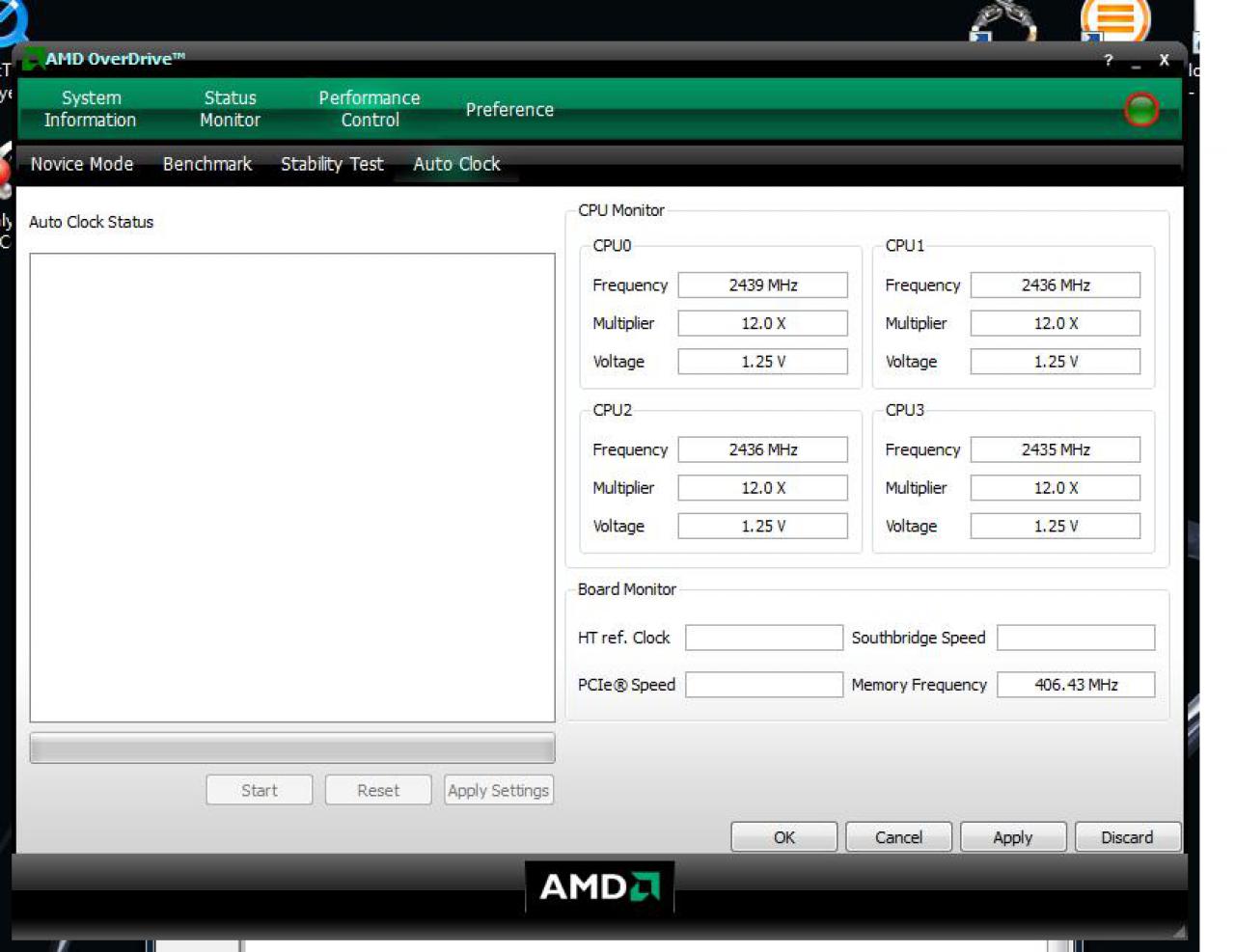Open help via the question mark
This screenshot has height=952, width=1235.
1109,61
